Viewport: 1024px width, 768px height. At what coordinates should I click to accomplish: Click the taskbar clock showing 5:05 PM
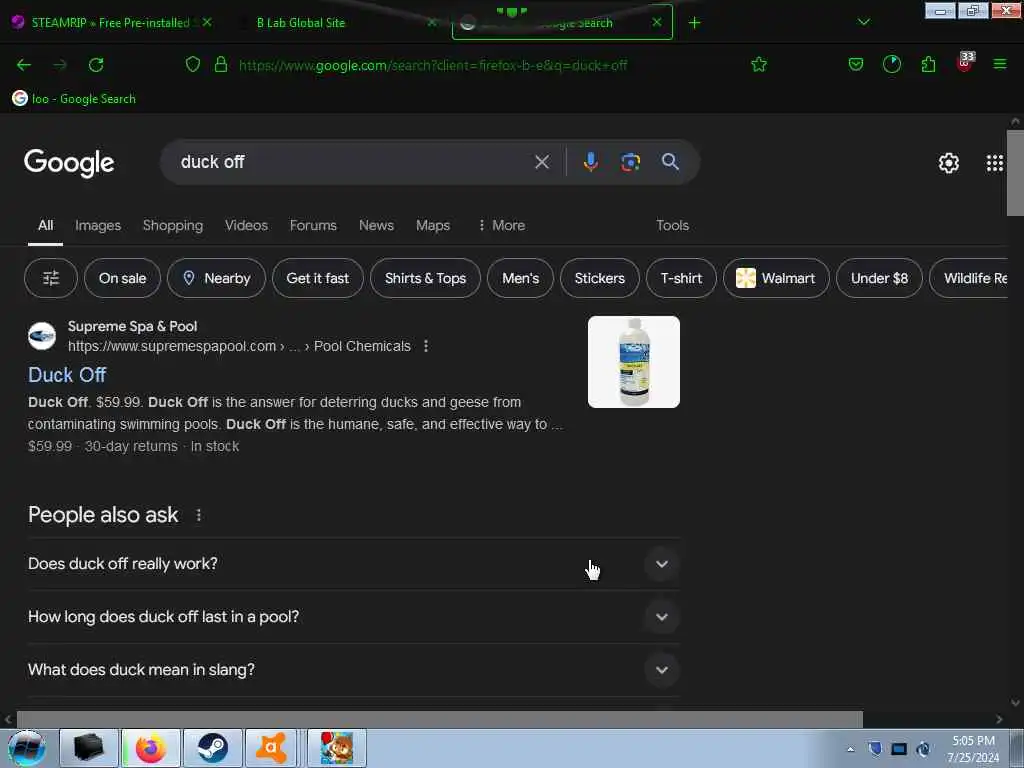(973, 749)
